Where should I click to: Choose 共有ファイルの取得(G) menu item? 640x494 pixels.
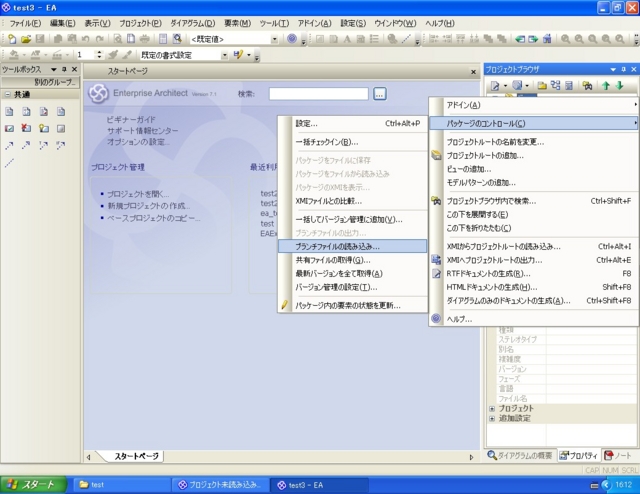pos(352,260)
